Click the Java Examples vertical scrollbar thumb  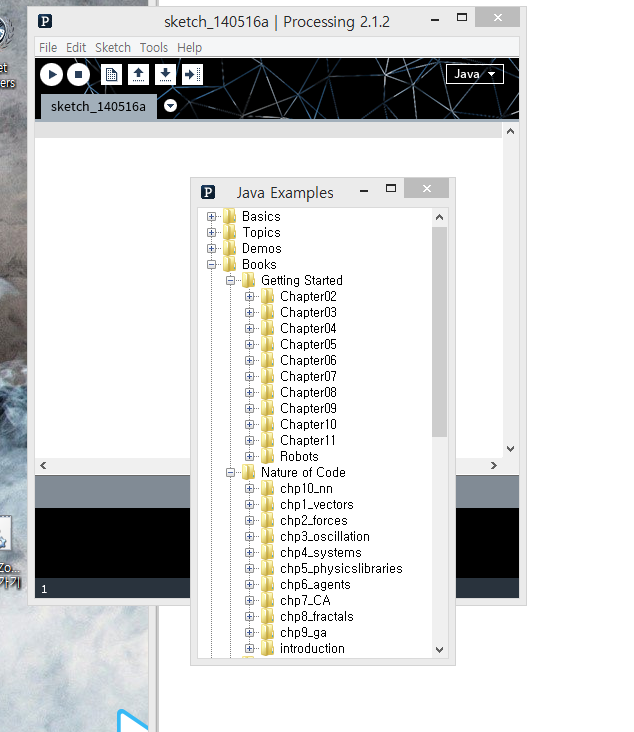439,332
